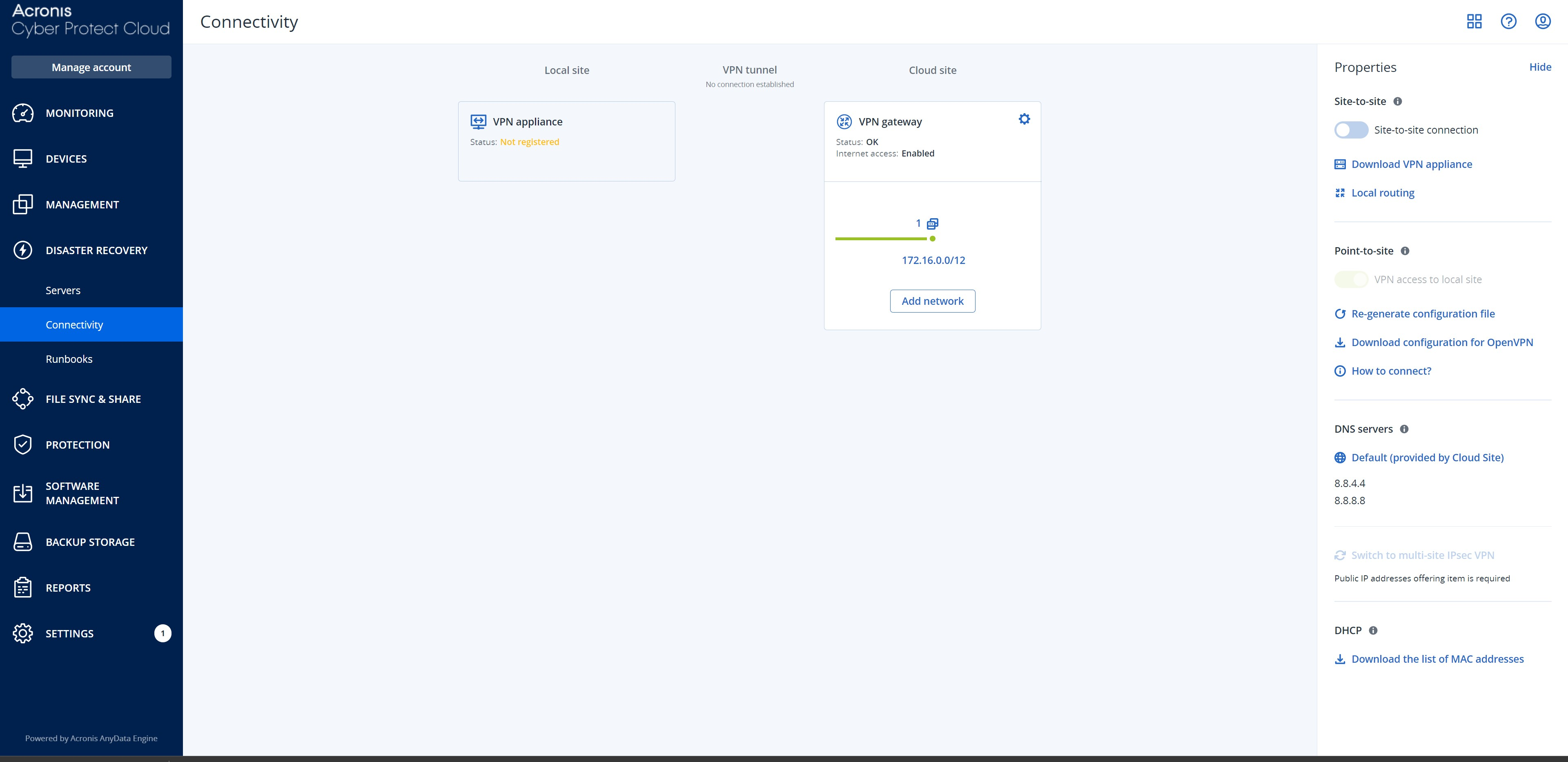Click the Add network button
Image resolution: width=1568 pixels, height=762 pixels.
pos(932,301)
